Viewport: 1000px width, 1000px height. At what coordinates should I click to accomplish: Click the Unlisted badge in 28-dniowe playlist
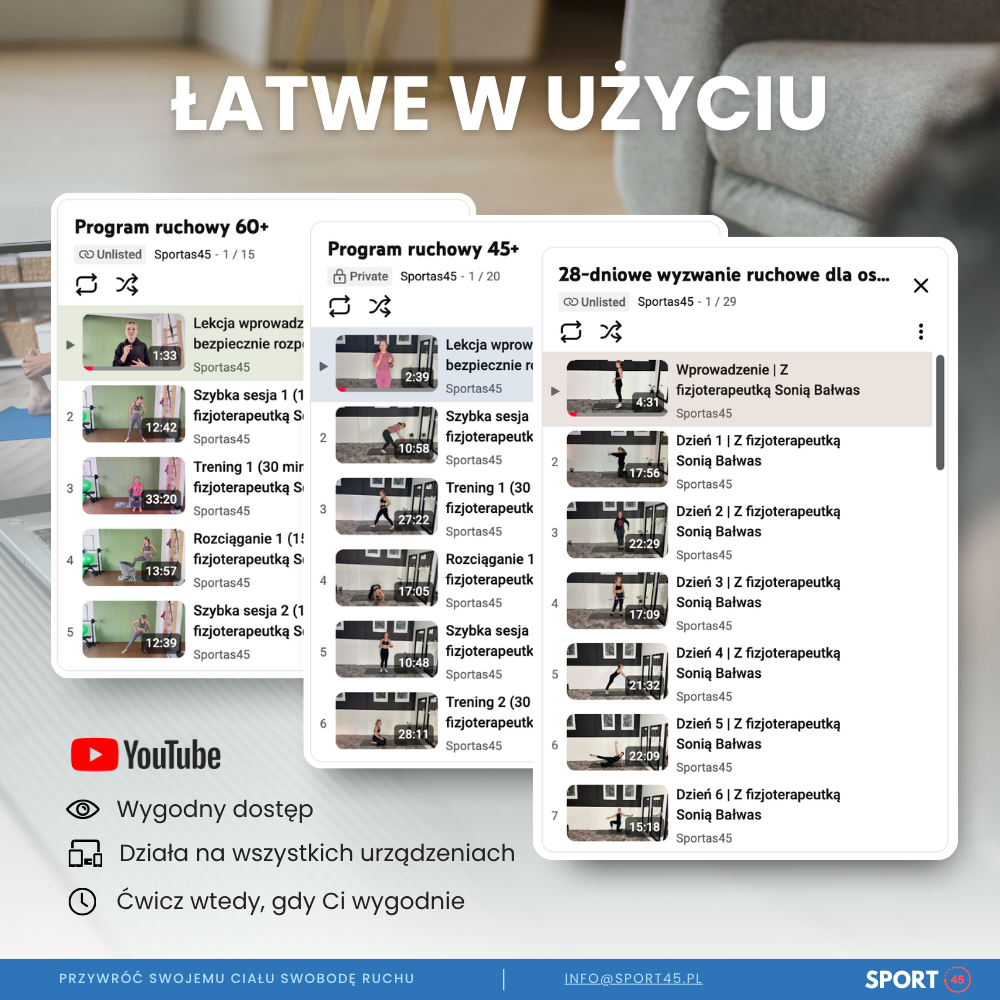click(x=594, y=302)
